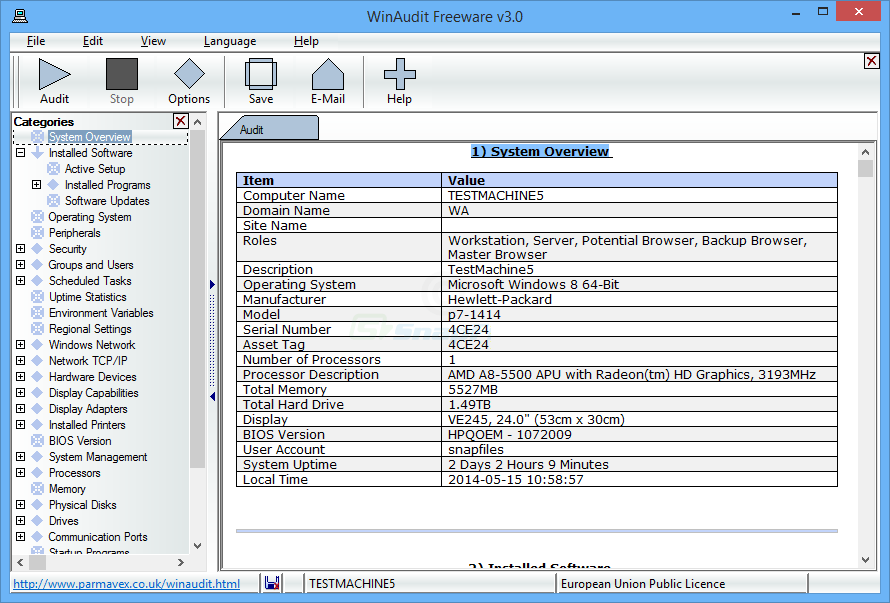
Task: Click the Categories tree scroll down arrow
Action: point(198,546)
